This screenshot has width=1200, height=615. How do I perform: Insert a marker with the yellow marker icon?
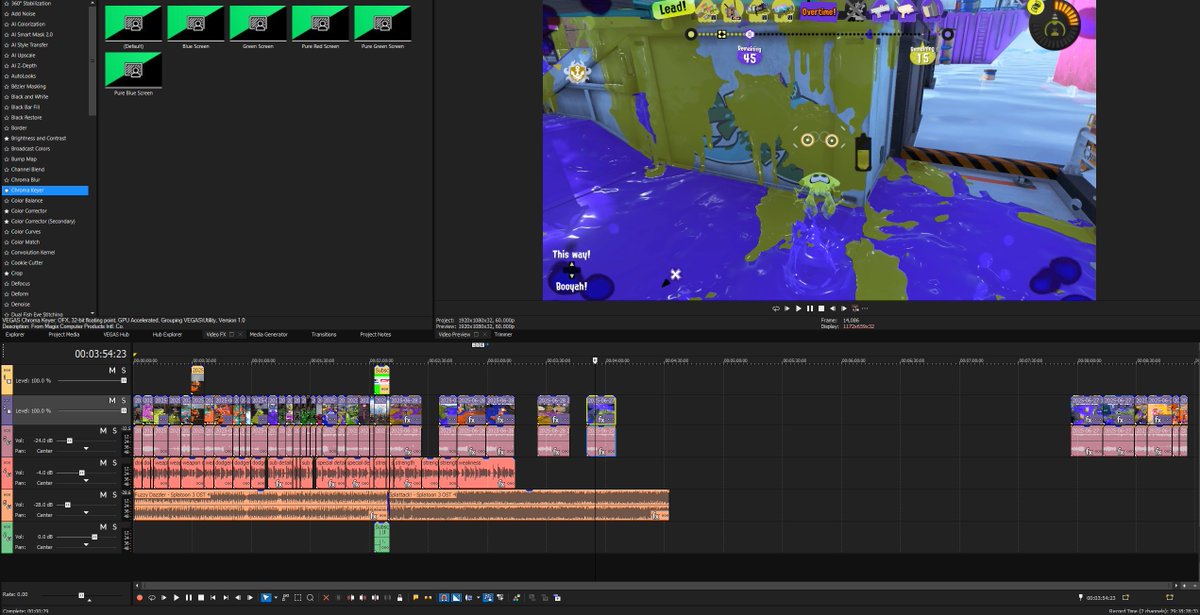point(415,598)
